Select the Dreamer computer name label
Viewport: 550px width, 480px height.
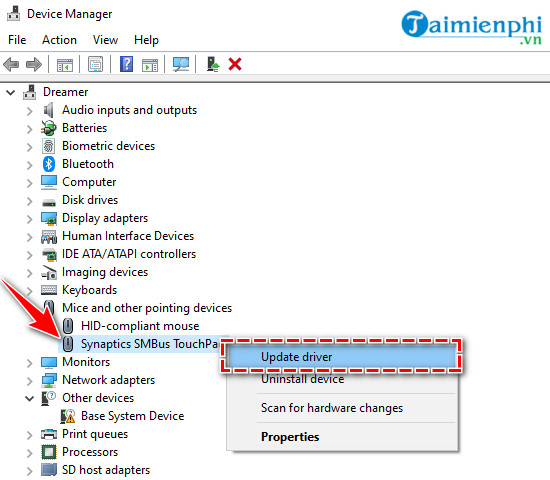[x=66, y=92]
